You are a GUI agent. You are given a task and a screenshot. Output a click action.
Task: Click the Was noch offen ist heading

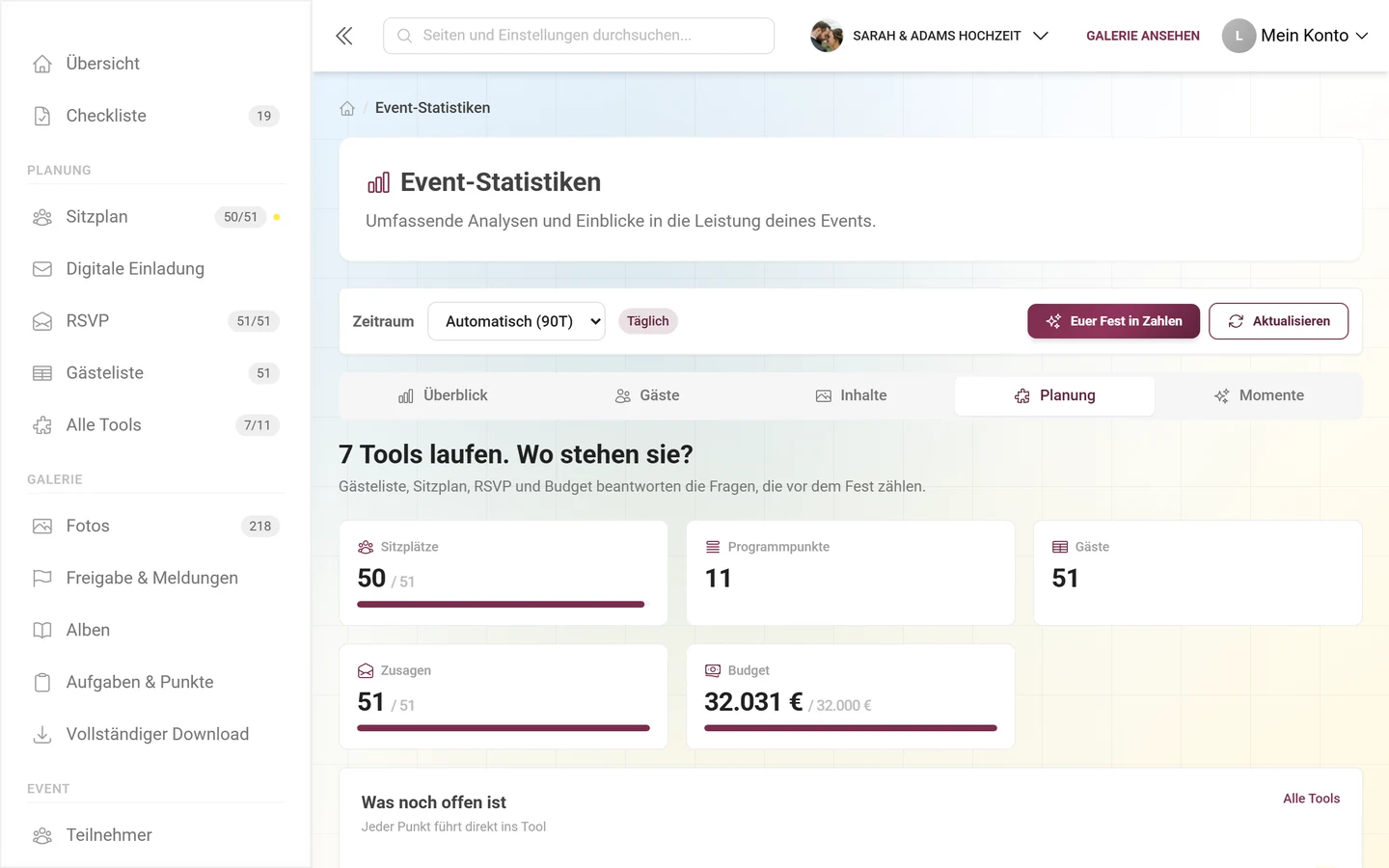pos(434,802)
